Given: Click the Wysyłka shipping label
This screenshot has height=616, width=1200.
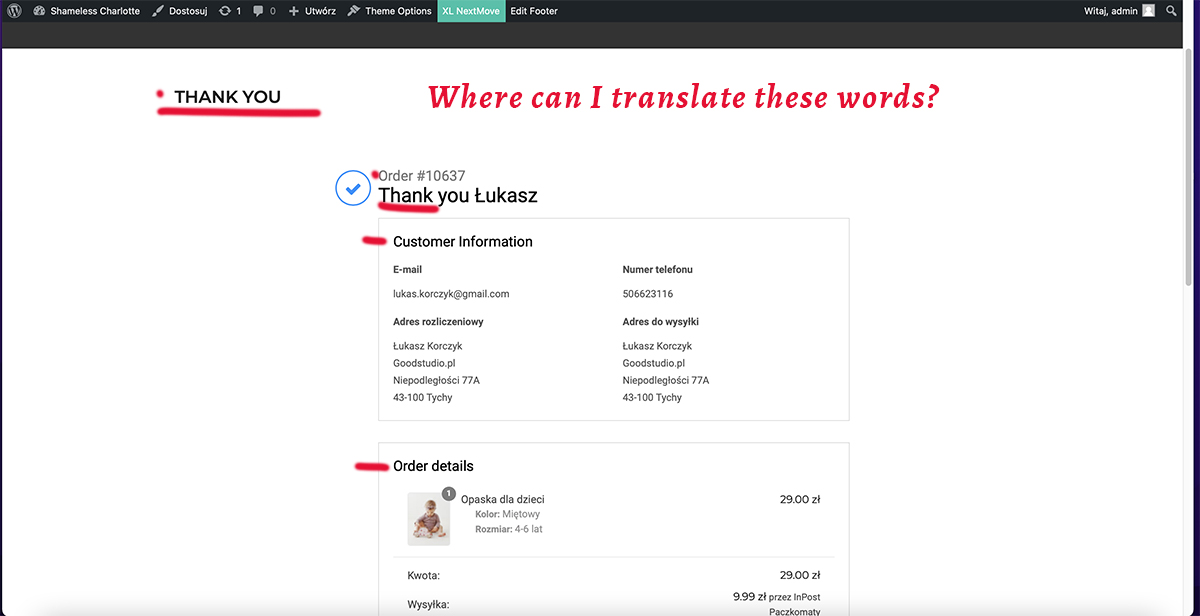Looking at the screenshot, I should click(428, 604).
